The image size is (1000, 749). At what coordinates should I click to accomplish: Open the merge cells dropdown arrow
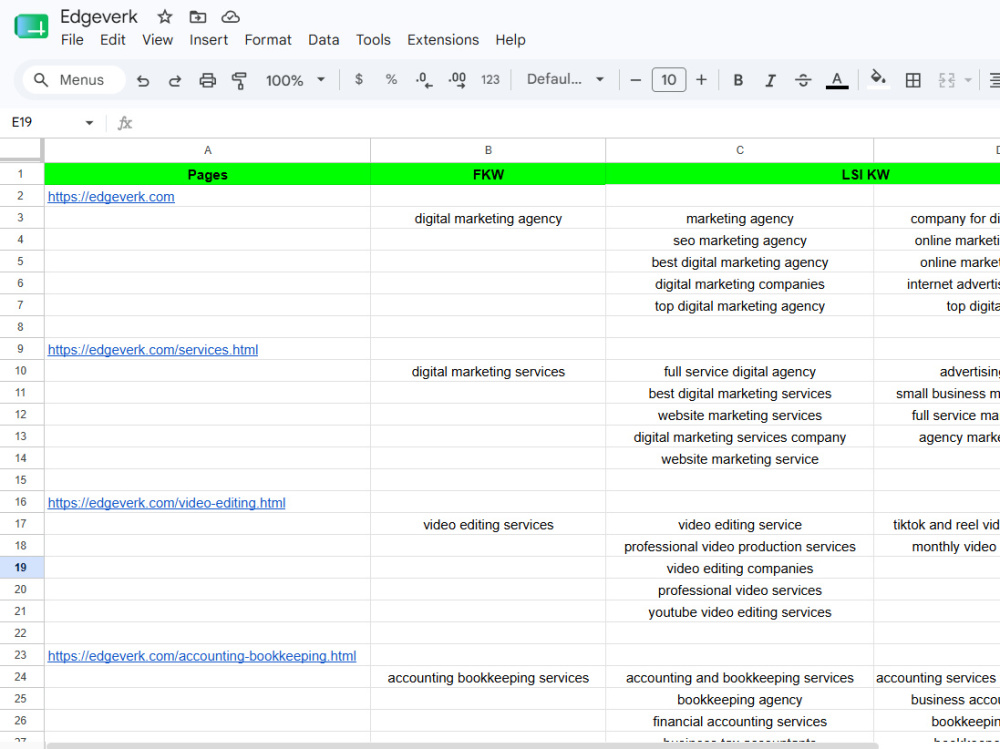coord(968,80)
